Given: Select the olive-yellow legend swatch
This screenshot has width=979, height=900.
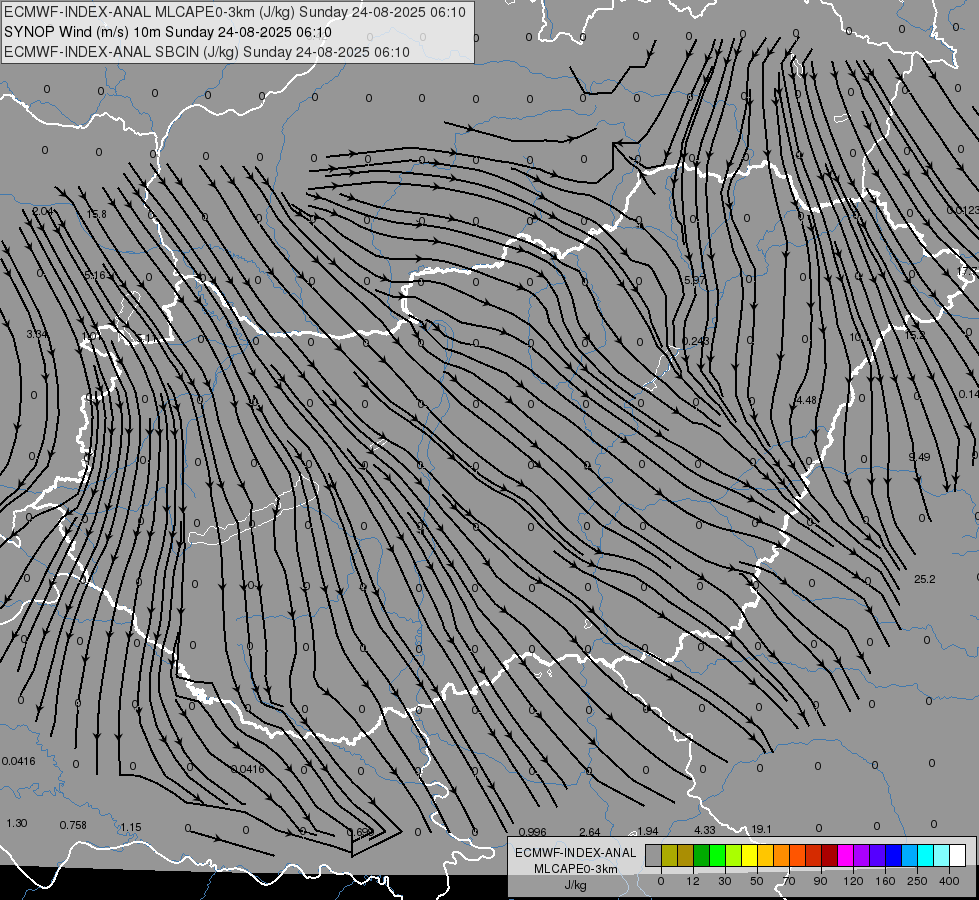Looking at the screenshot, I should click(670, 855).
